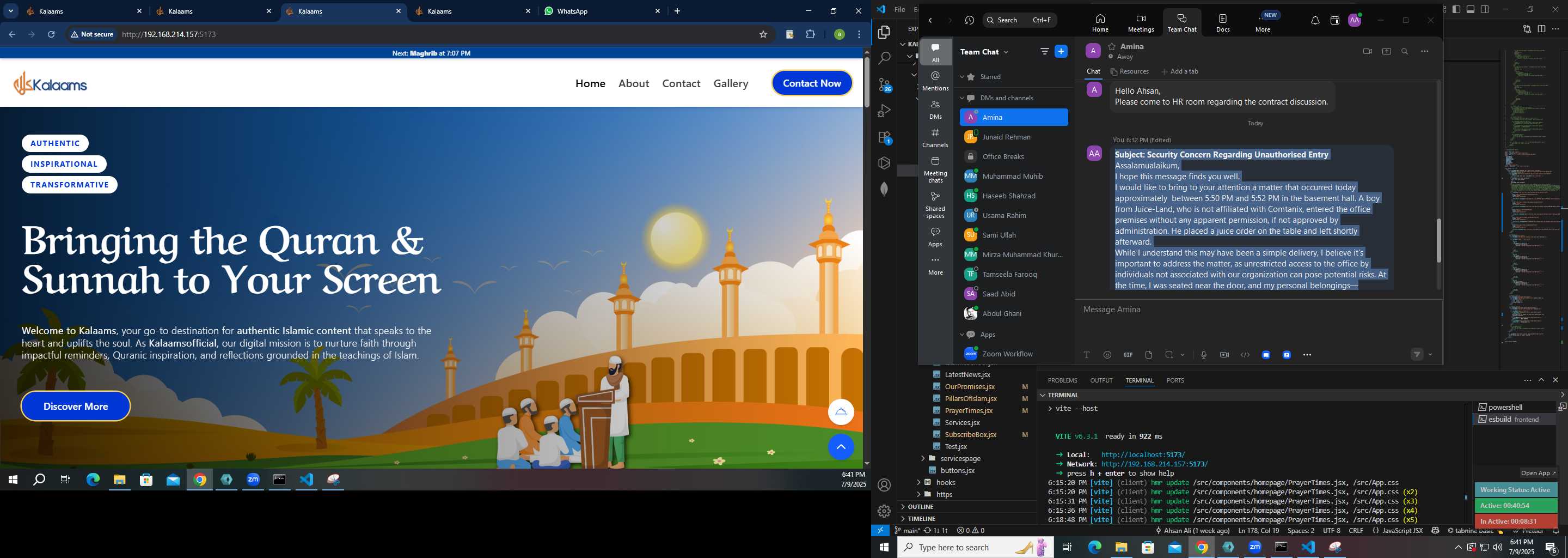Collapse the Starred section

coord(963,77)
